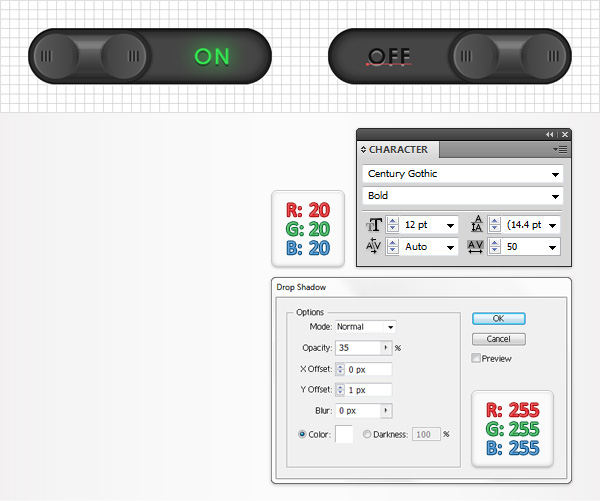
Task: Collapse the Character panel with double arrows
Action: [x=549, y=134]
